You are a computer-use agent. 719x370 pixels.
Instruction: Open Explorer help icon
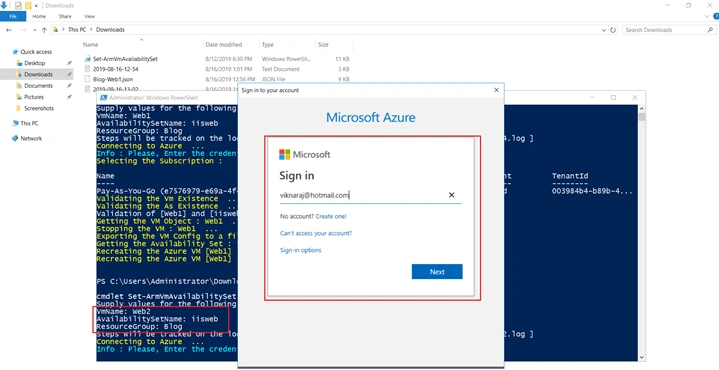[x=716, y=17]
